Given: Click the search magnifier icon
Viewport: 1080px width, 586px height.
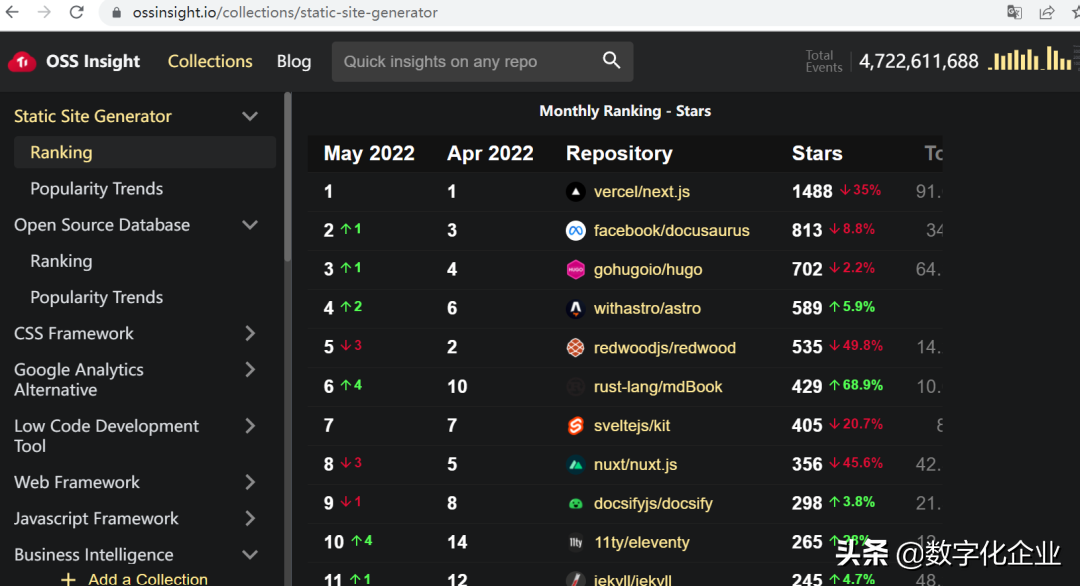Looking at the screenshot, I should coord(612,61).
